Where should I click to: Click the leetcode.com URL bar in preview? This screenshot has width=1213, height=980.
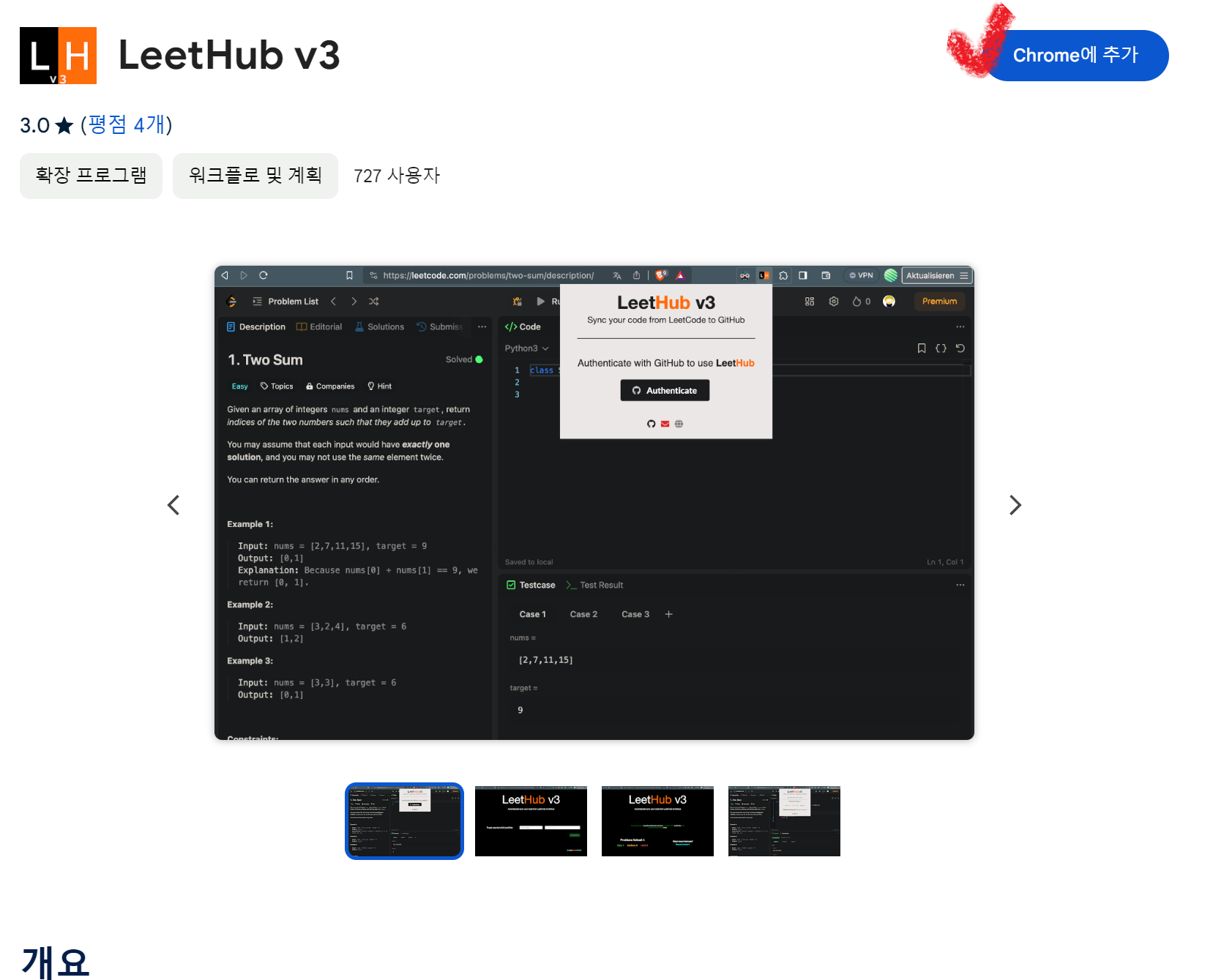[x=488, y=275]
